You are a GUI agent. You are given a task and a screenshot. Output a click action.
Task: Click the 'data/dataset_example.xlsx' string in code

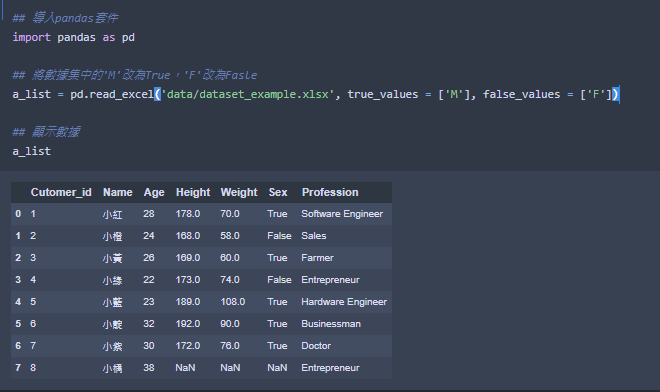click(248, 94)
